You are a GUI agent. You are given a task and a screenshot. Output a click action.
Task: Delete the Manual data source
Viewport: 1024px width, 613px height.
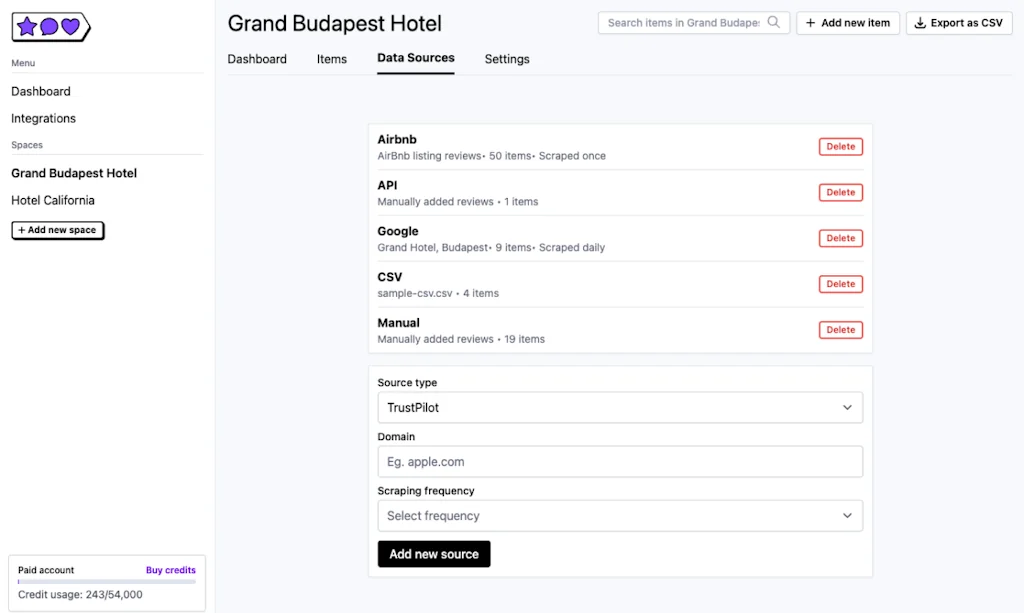click(840, 329)
